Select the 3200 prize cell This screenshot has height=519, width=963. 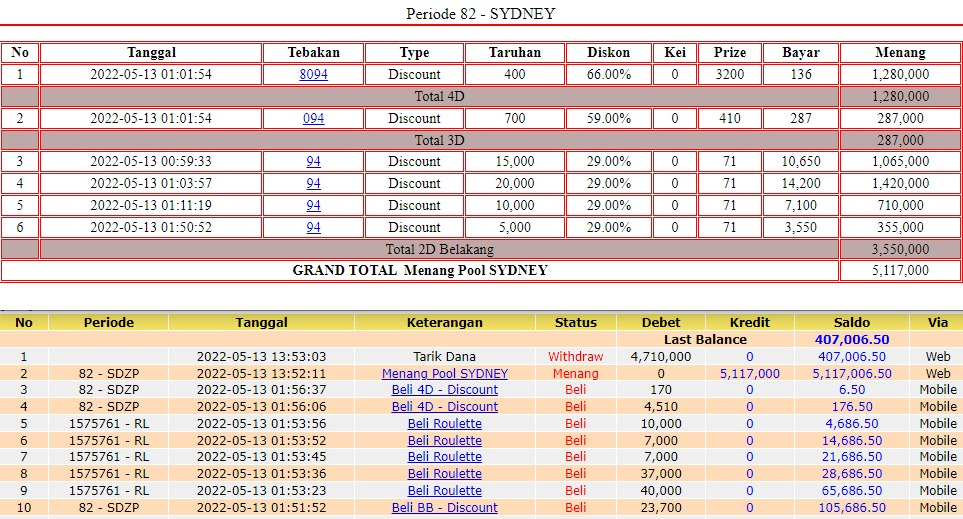[x=730, y=74]
